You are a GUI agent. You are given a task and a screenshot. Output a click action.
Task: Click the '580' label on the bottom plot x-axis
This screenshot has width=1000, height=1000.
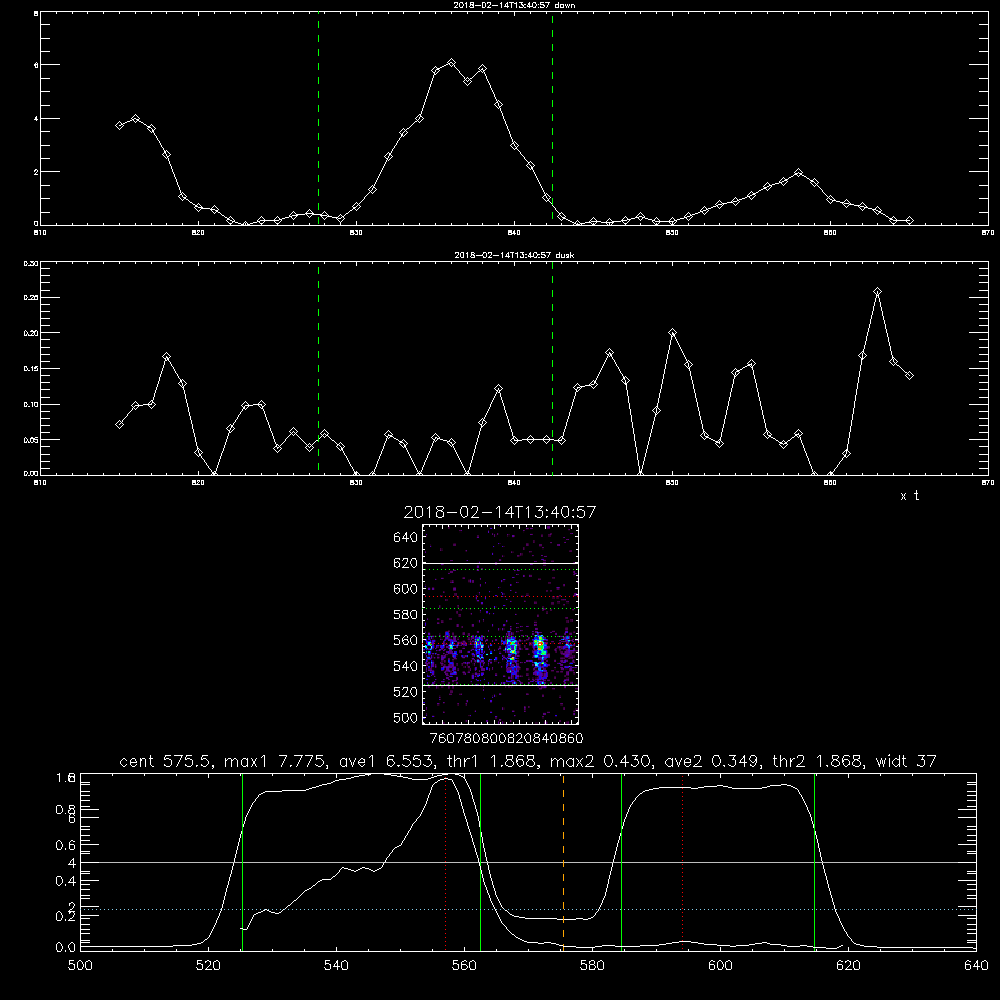592,966
